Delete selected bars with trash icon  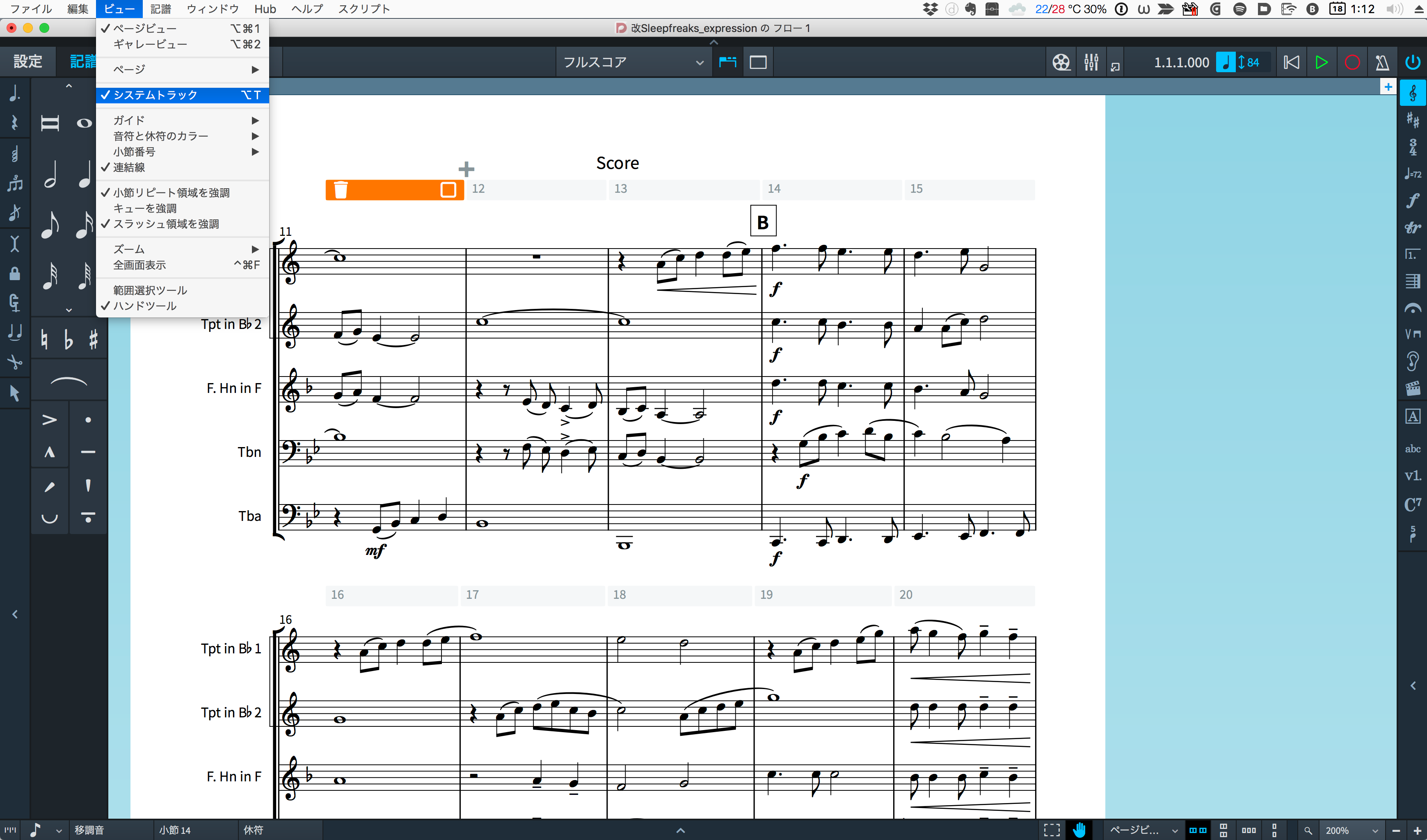[340, 189]
